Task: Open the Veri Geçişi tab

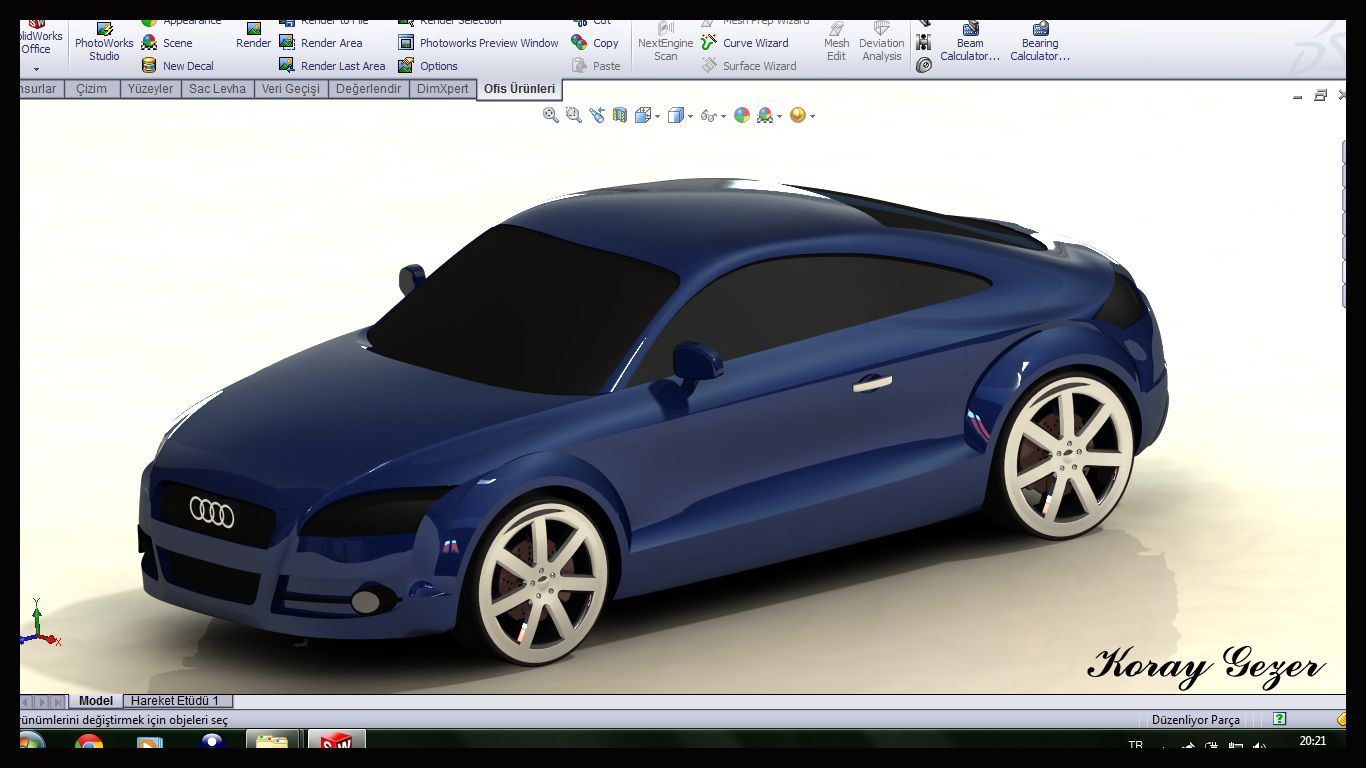Action: pos(290,89)
